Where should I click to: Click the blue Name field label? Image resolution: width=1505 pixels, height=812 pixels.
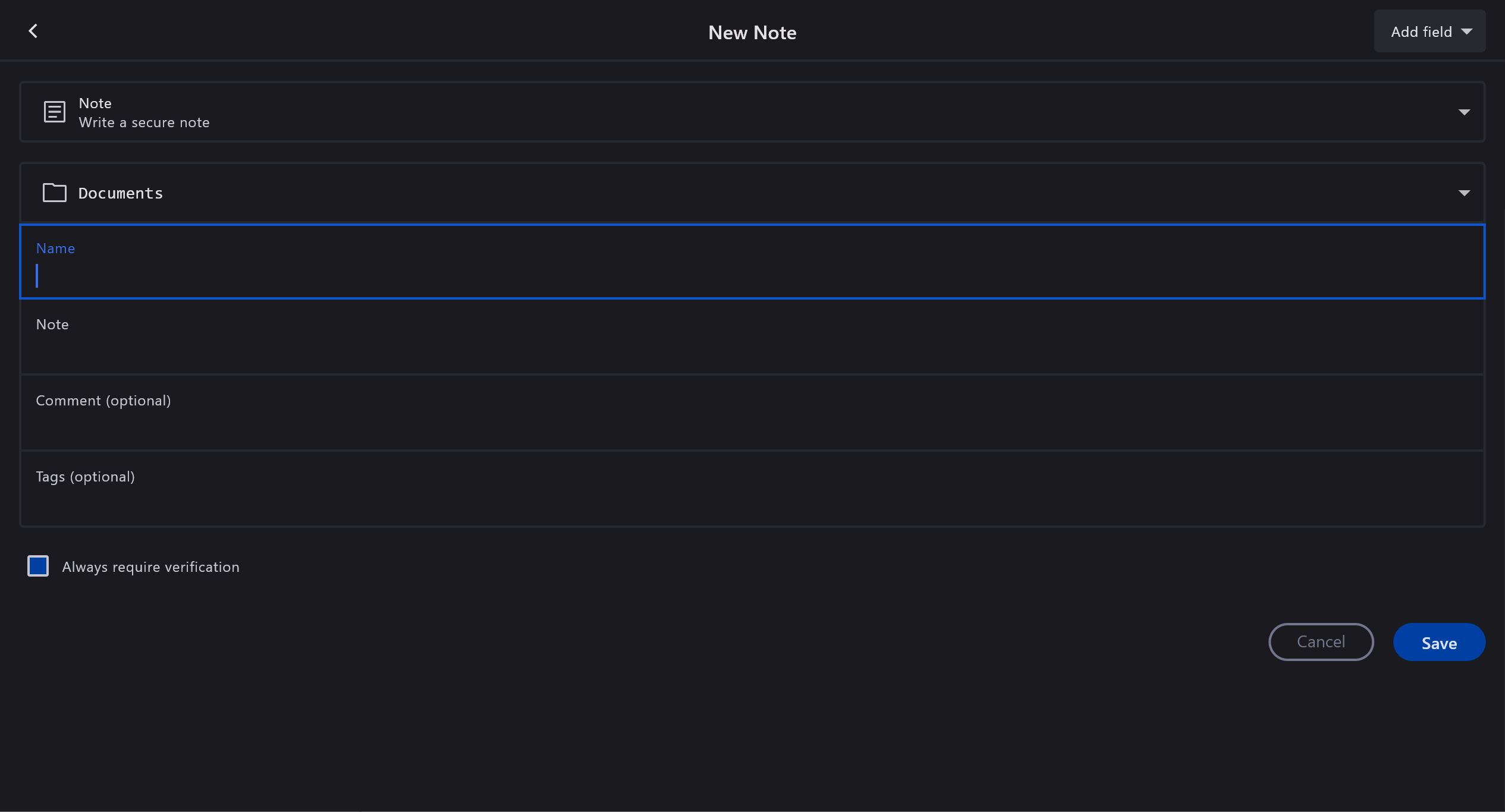[x=55, y=248]
